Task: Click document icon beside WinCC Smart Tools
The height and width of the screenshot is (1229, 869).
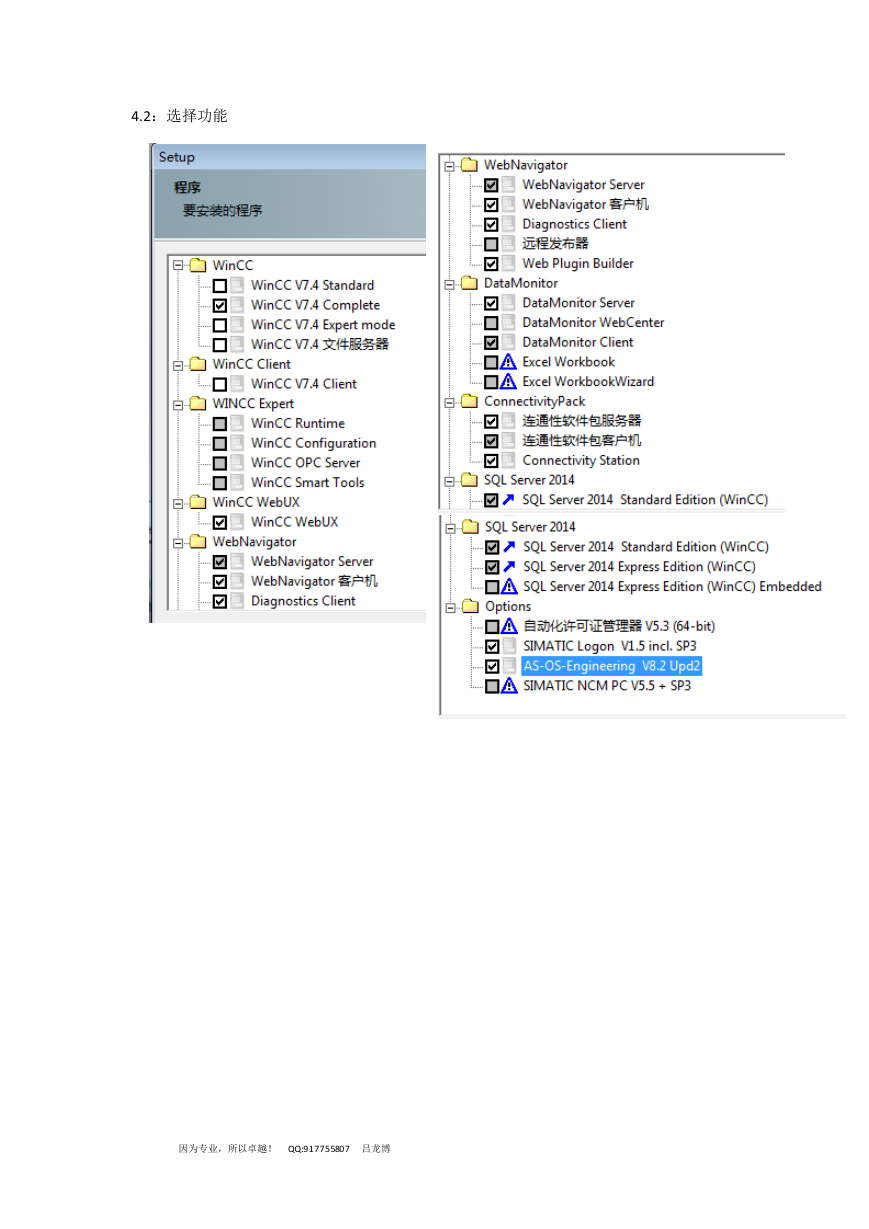Action: click(237, 482)
